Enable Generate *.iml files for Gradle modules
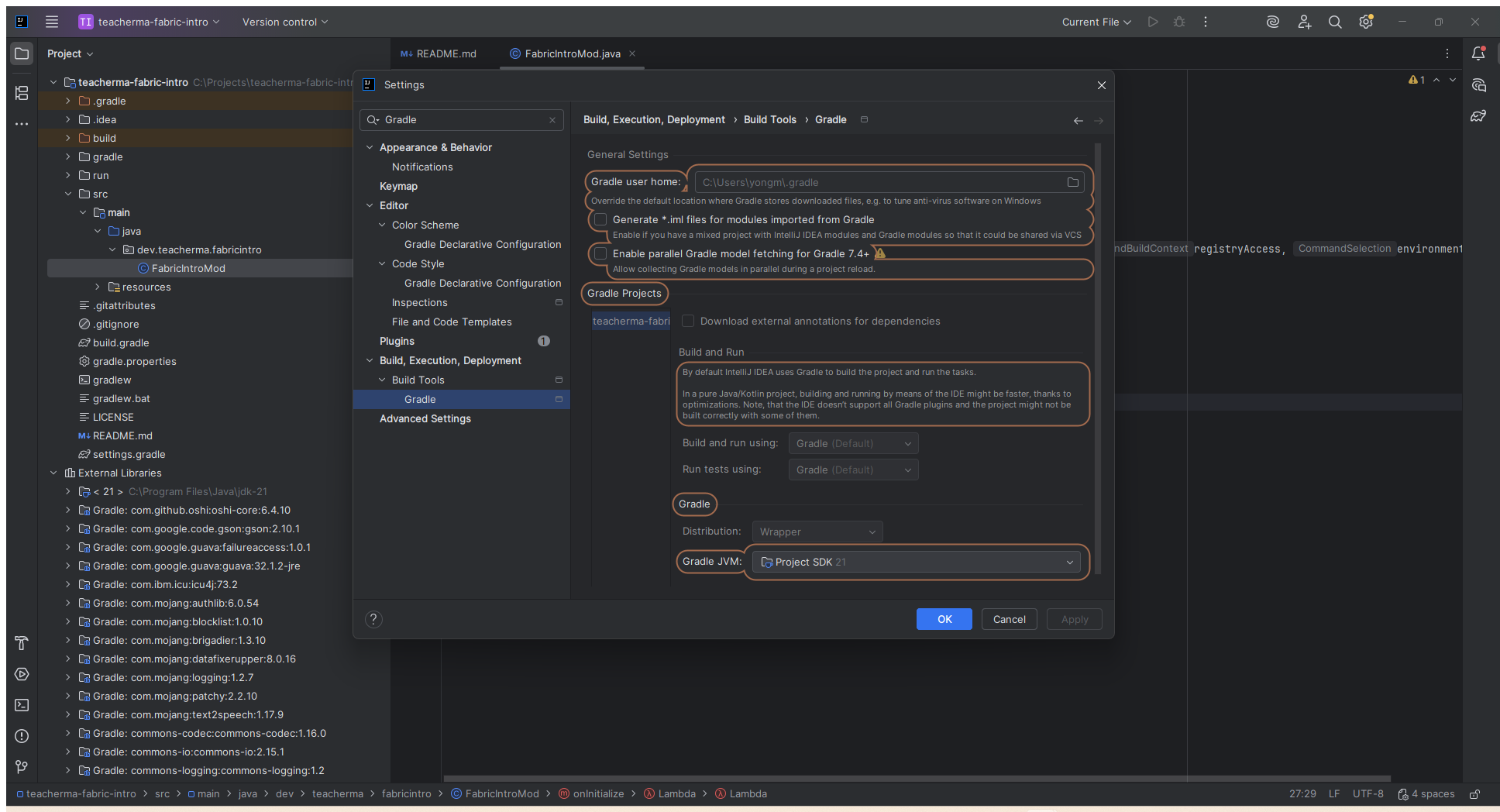1500x812 pixels. click(x=600, y=219)
